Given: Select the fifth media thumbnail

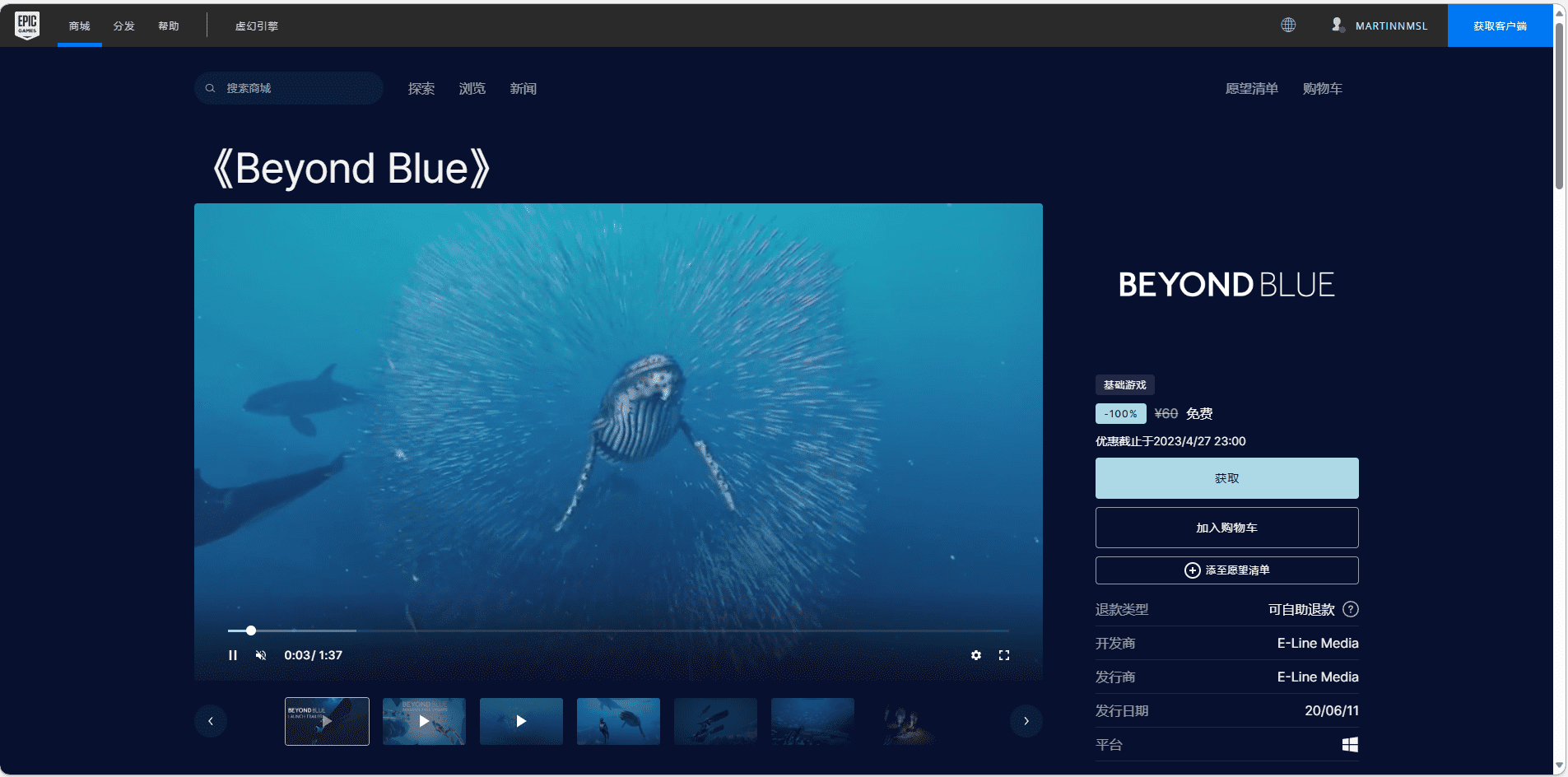Looking at the screenshot, I should coord(715,721).
